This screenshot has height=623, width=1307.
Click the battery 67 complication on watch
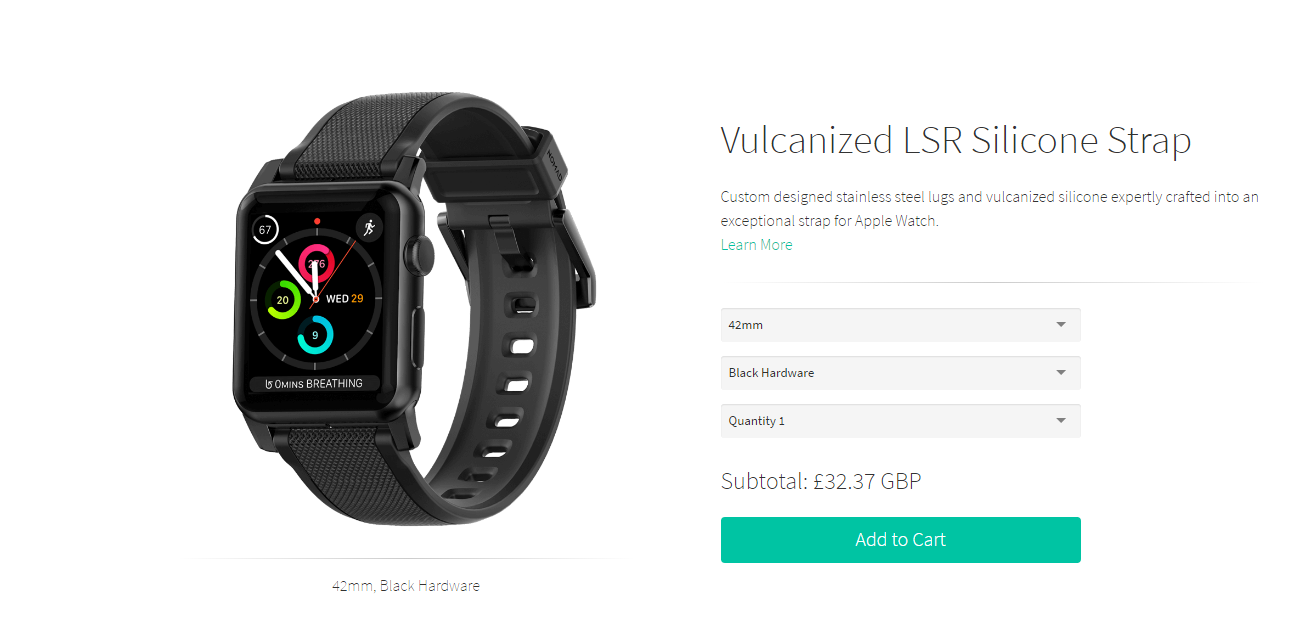[x=265, y=229]
